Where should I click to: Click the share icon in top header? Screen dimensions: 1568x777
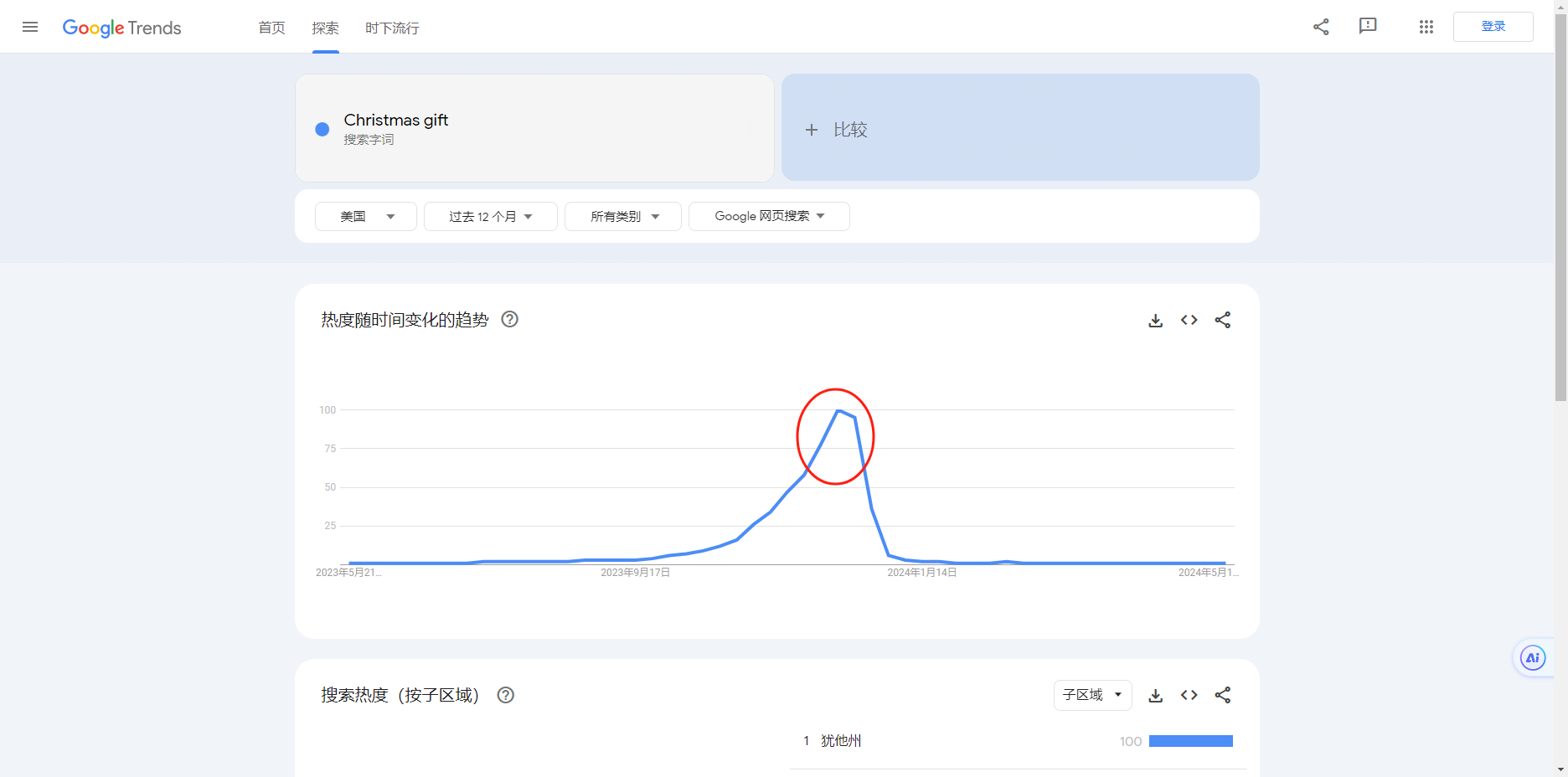coord(1321,27)
